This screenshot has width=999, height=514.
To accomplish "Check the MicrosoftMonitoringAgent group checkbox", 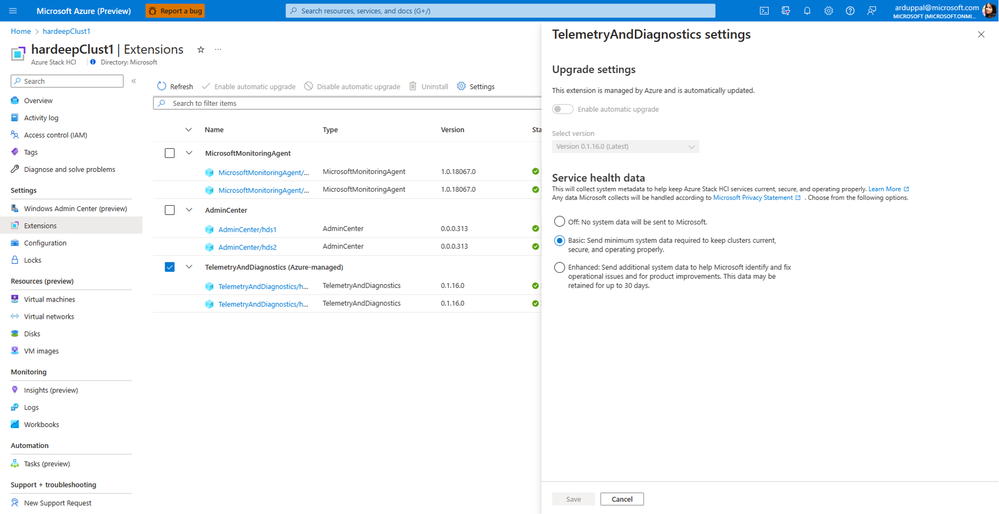I will tap(169, 153).
